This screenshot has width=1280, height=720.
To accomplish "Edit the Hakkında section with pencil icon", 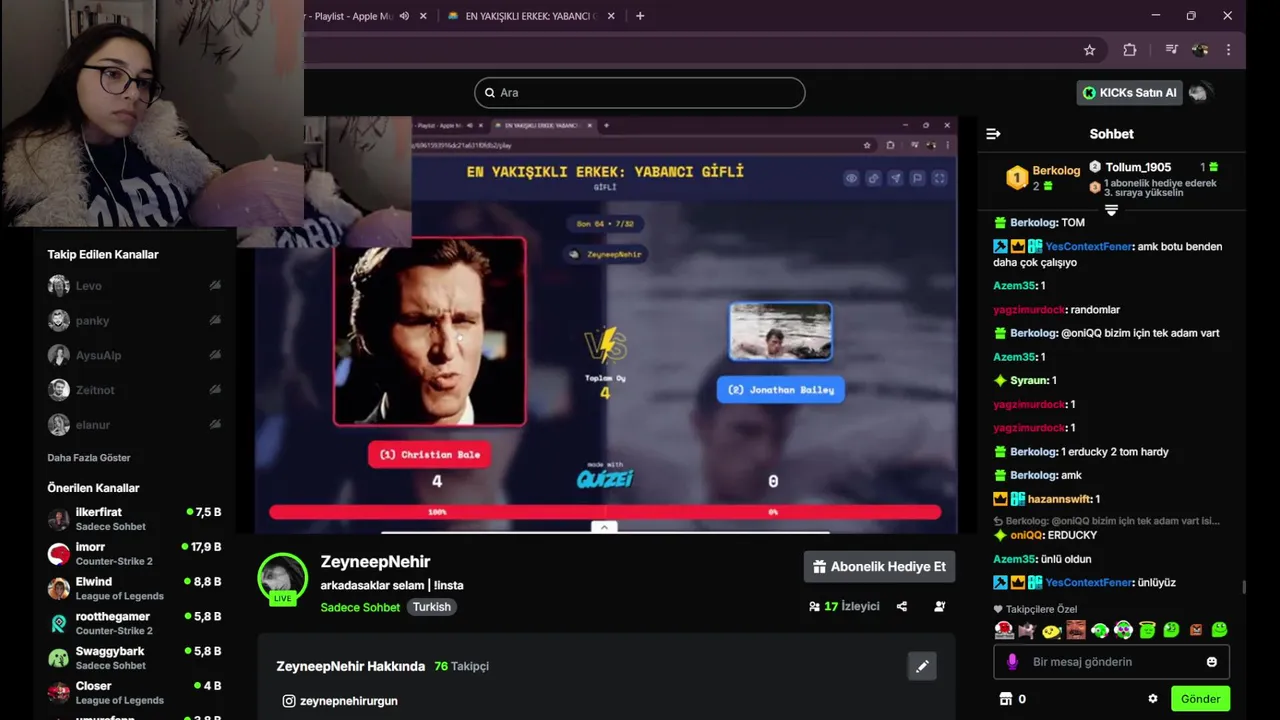I will [x=922, y=666].
